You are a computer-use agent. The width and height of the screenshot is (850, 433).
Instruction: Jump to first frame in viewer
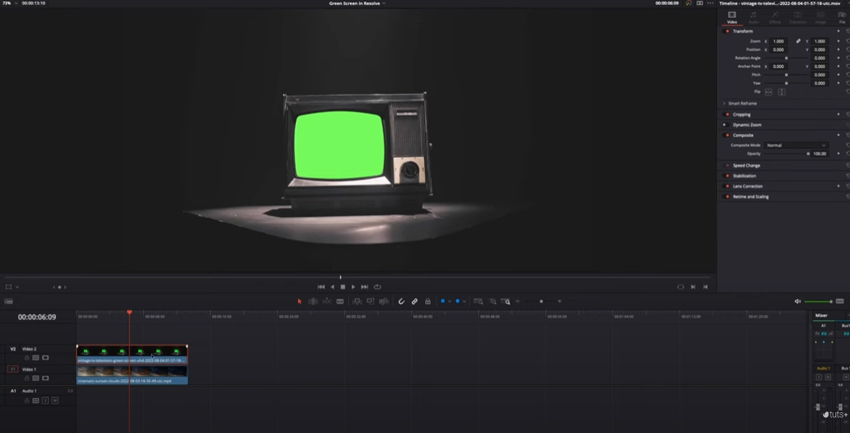pos(321,287)
